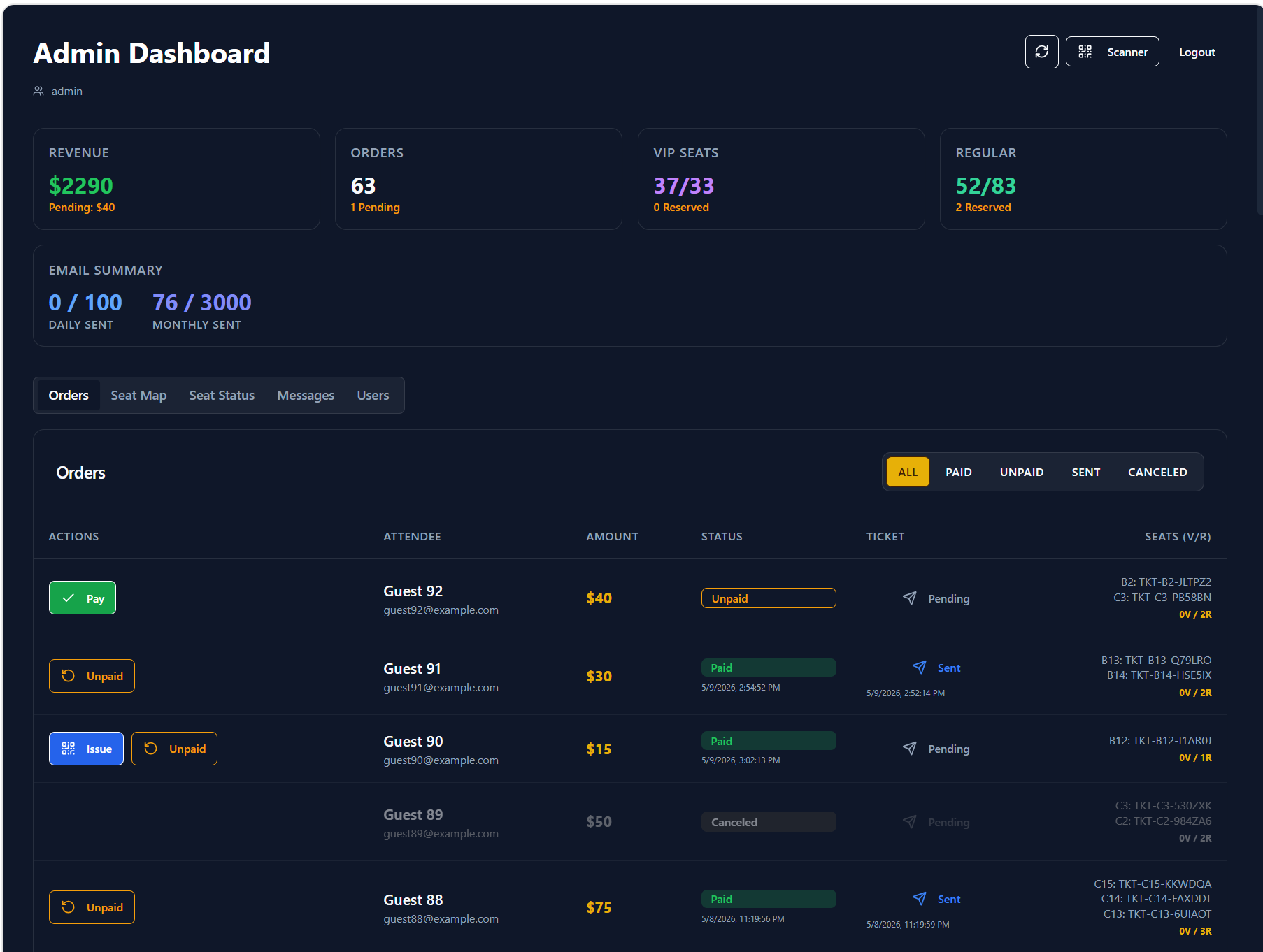Click Guest 92 Unpaid status badge
Image resolution: width=1263 pixels, height=952 pixels.
click(769, 598)
